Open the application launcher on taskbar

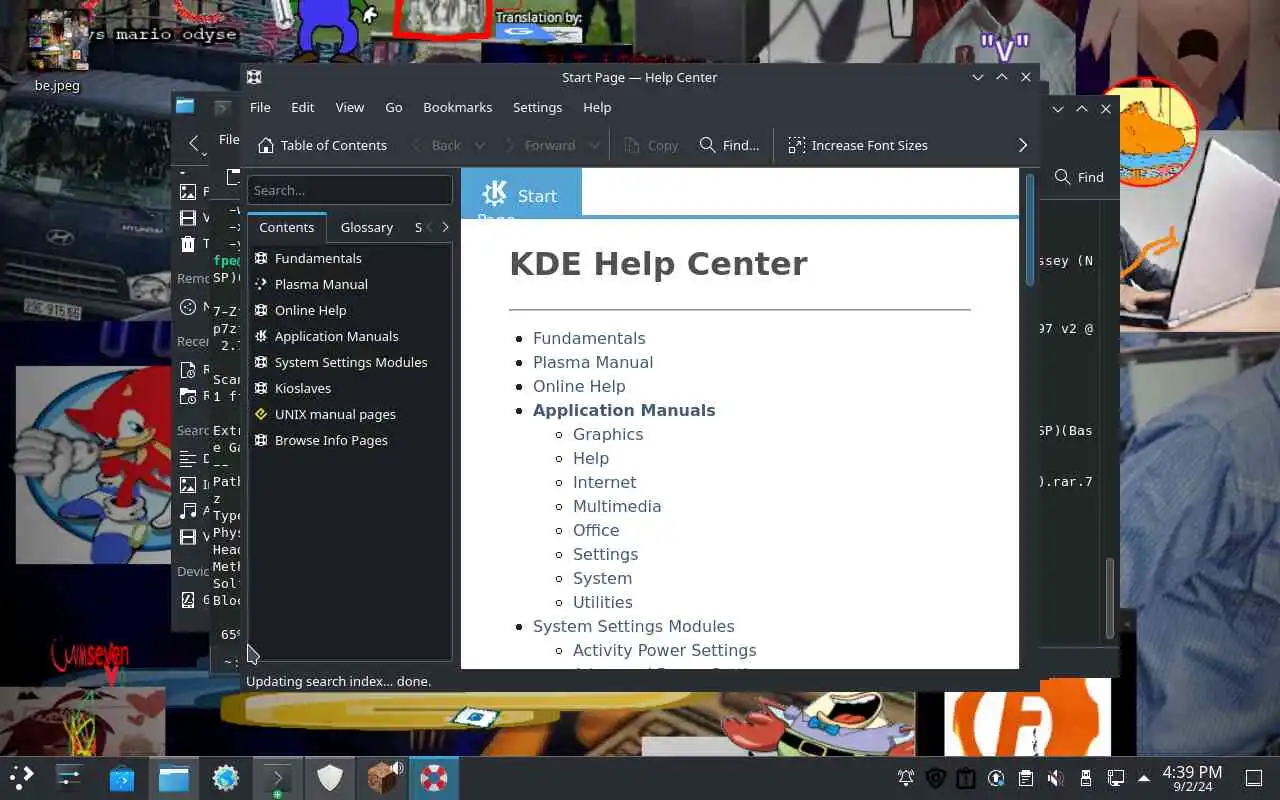22,777
